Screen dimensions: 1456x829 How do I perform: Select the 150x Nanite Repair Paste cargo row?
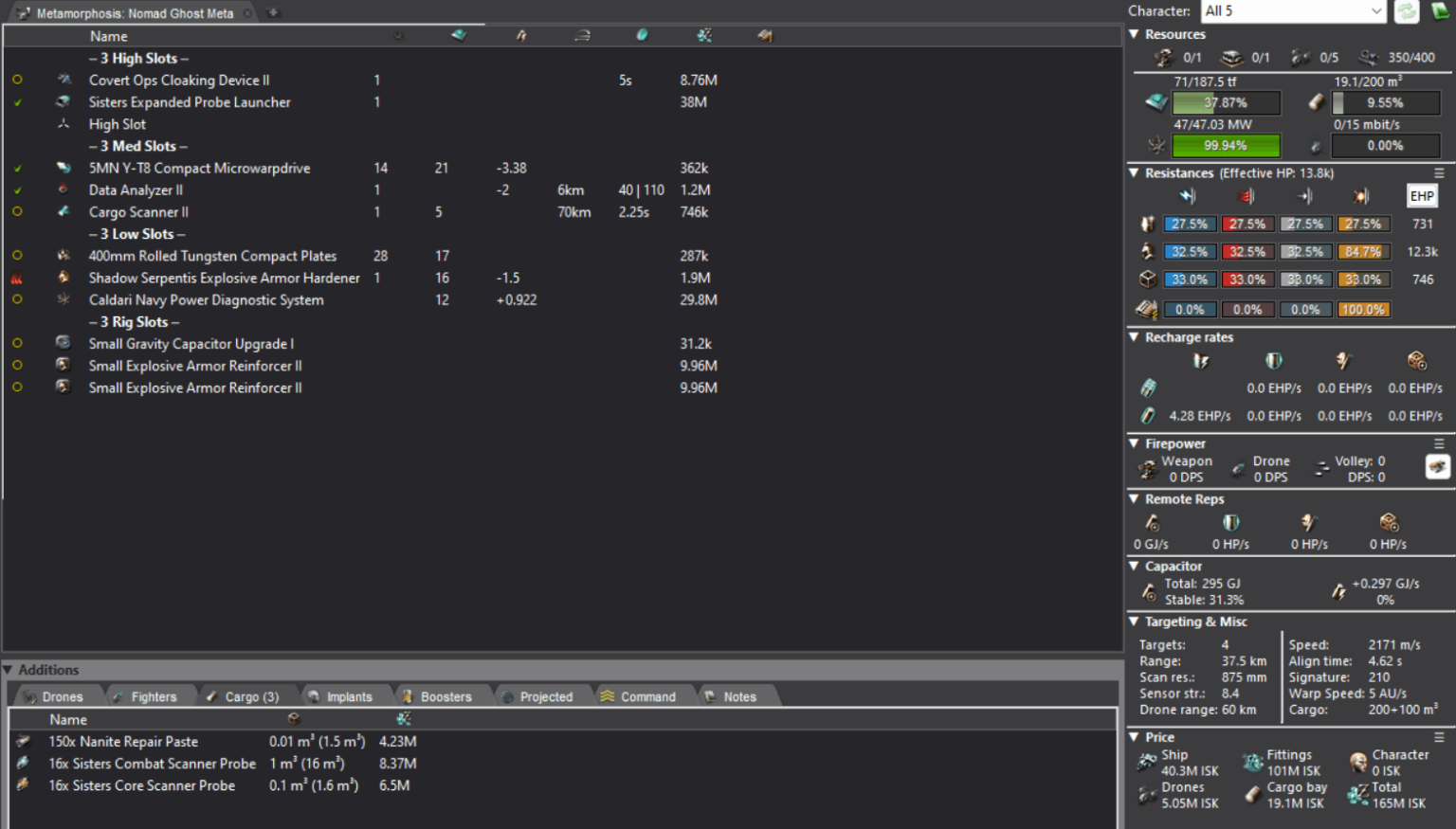tap(561, 742)
